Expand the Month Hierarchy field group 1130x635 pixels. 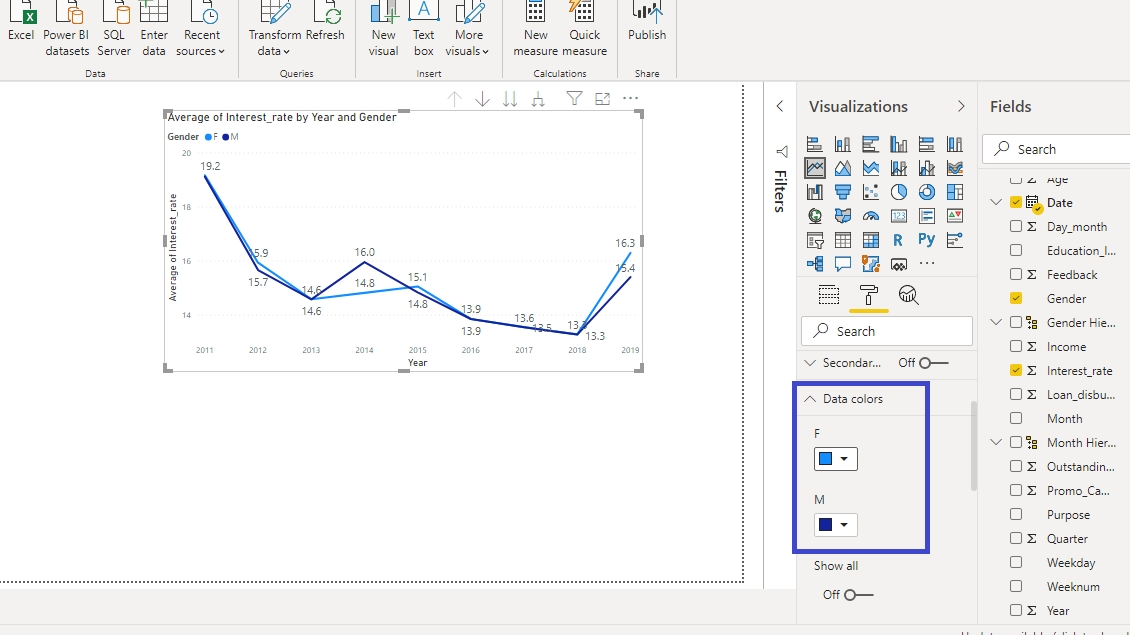pos(996,442)
